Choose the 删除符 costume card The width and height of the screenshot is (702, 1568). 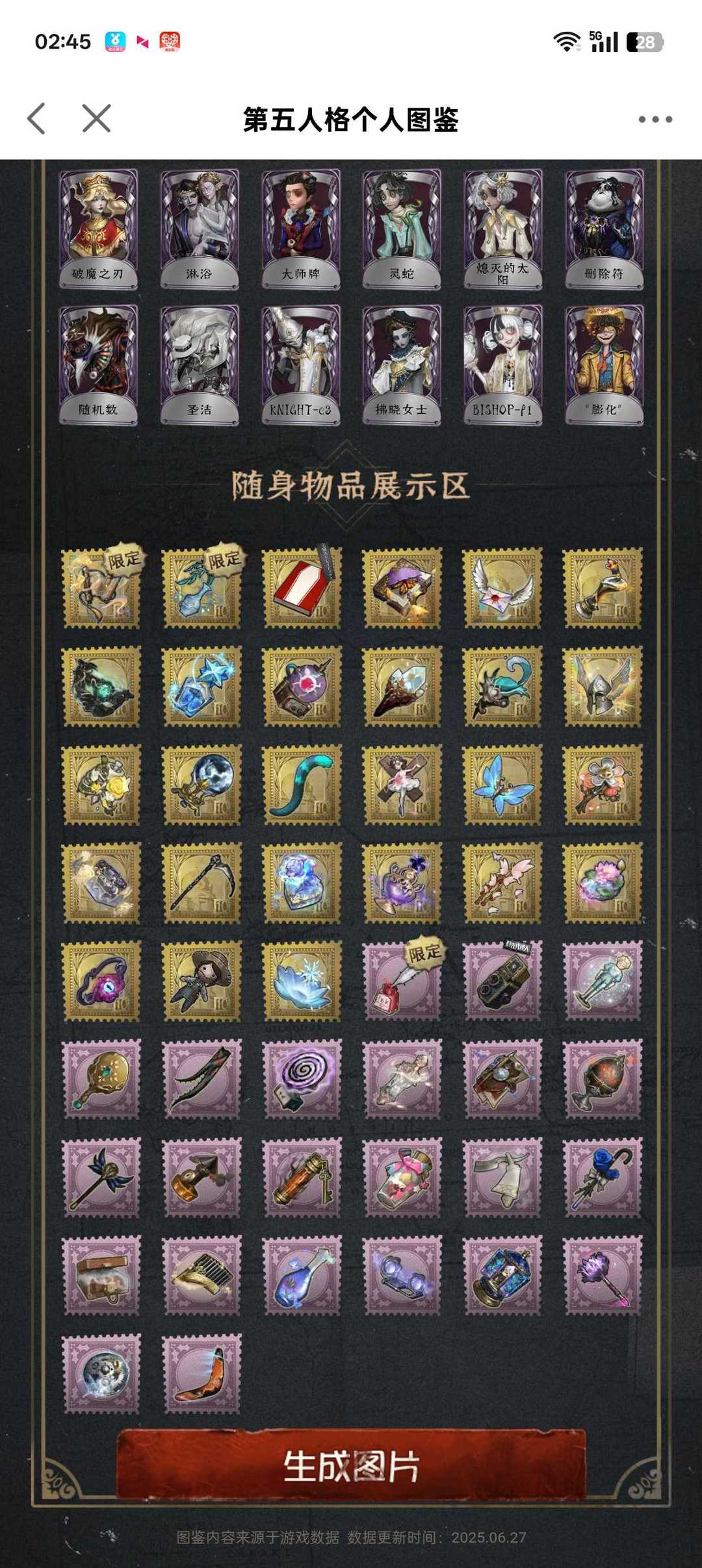[x=604, y=229]
